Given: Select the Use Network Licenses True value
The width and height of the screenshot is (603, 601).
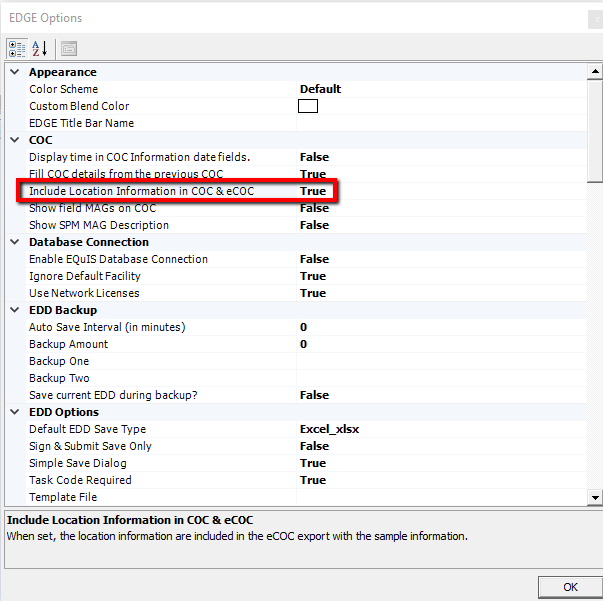Looking at the screenshot, I should coord(313,293).
